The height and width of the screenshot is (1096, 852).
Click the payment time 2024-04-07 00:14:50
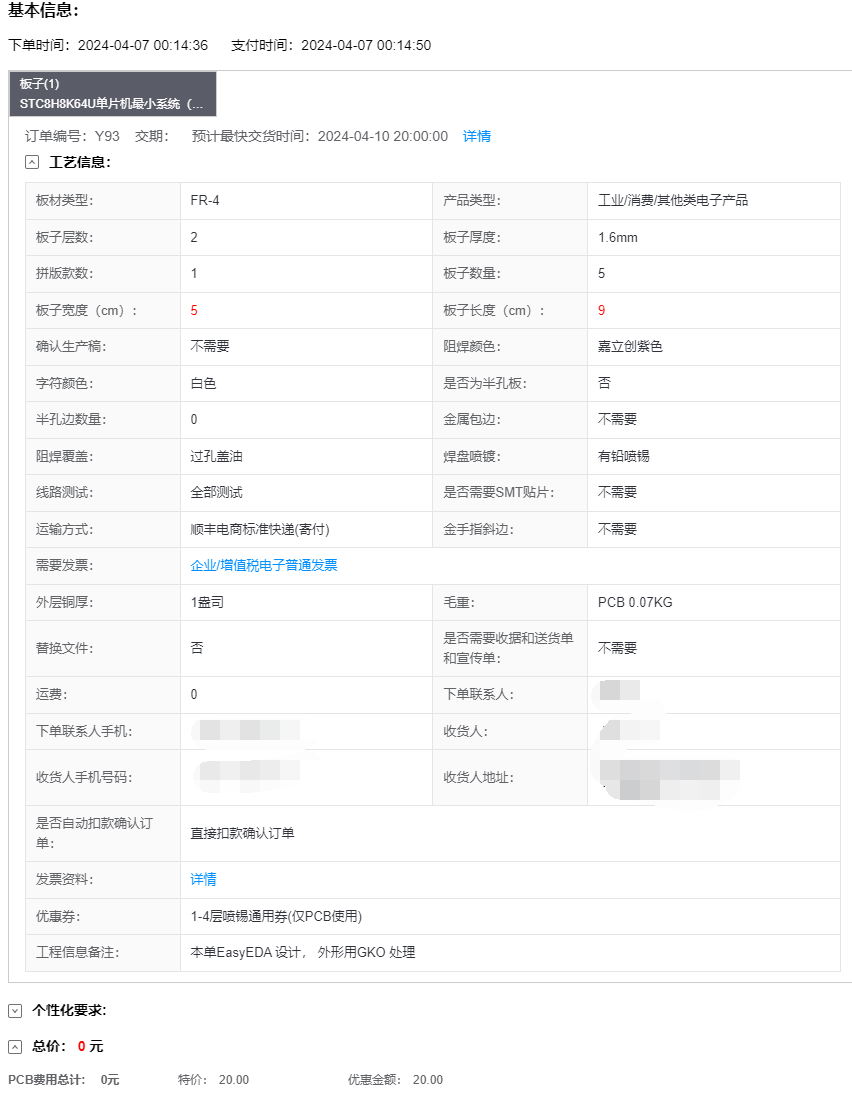pyautogui.click(x=366, y=45)
